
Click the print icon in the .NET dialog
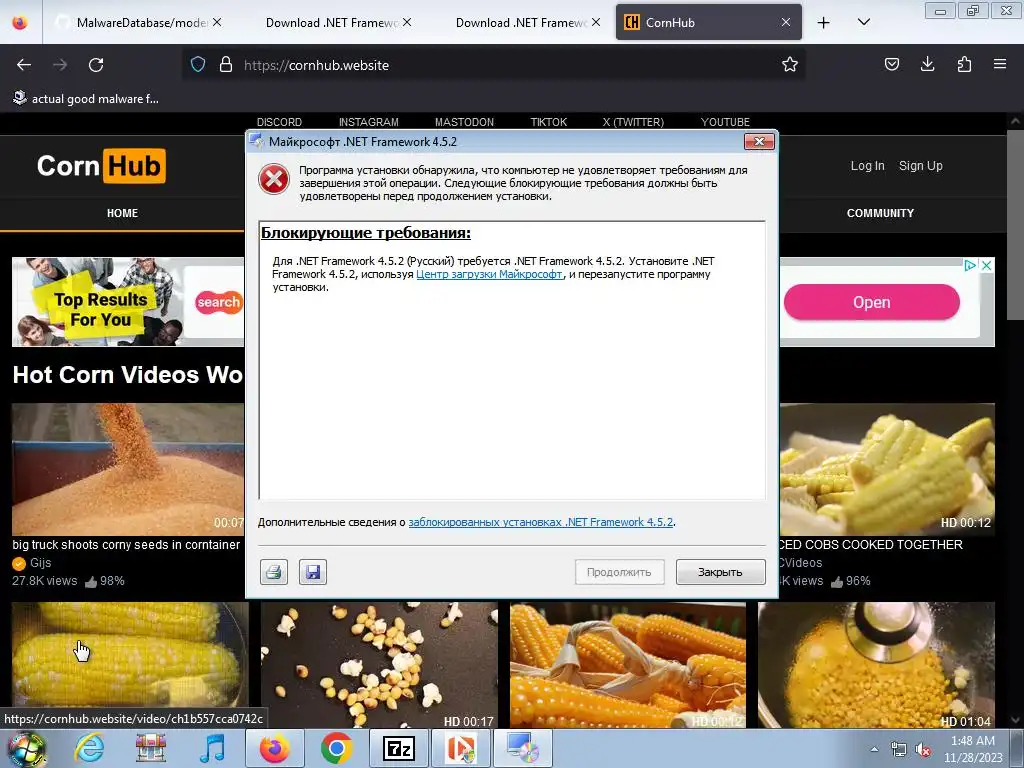[274, 572]
